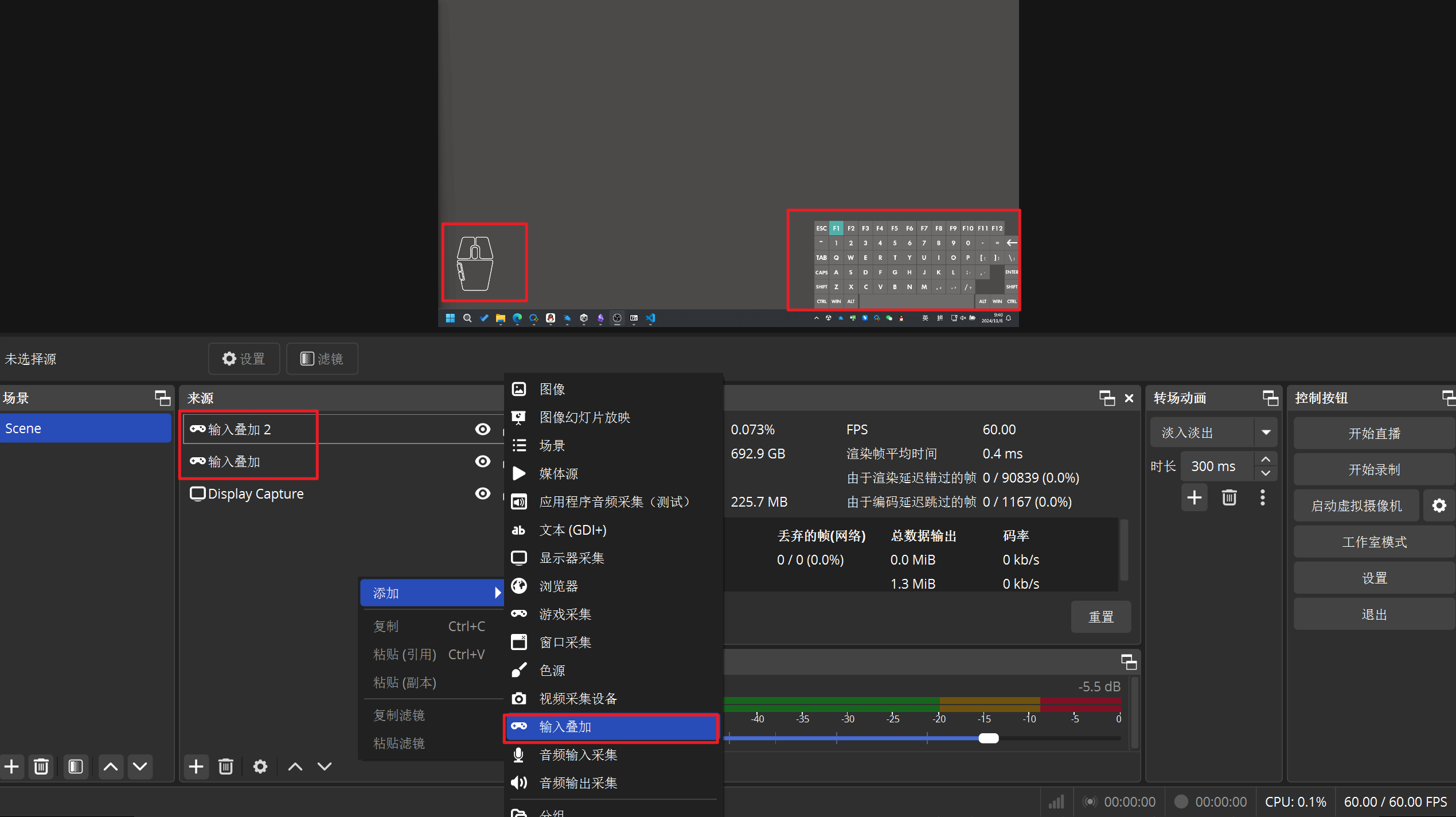Click the add source plus icon
The image size is (1456, 817).
point(196,767)
